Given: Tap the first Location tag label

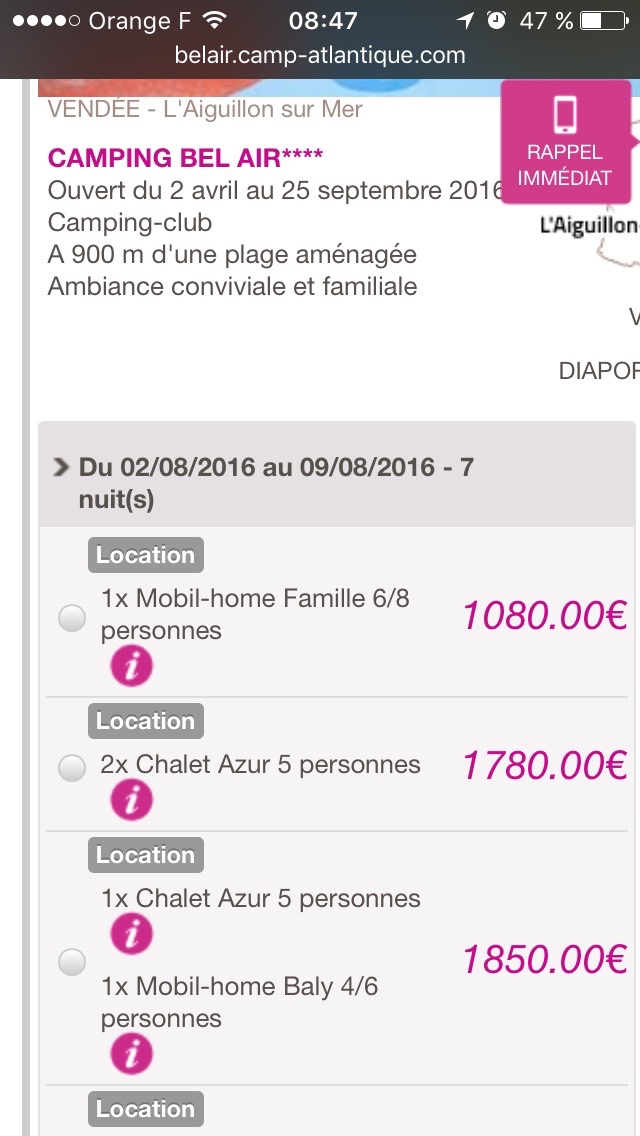Looking at the screenshot, I should click(x=145, y=555).
